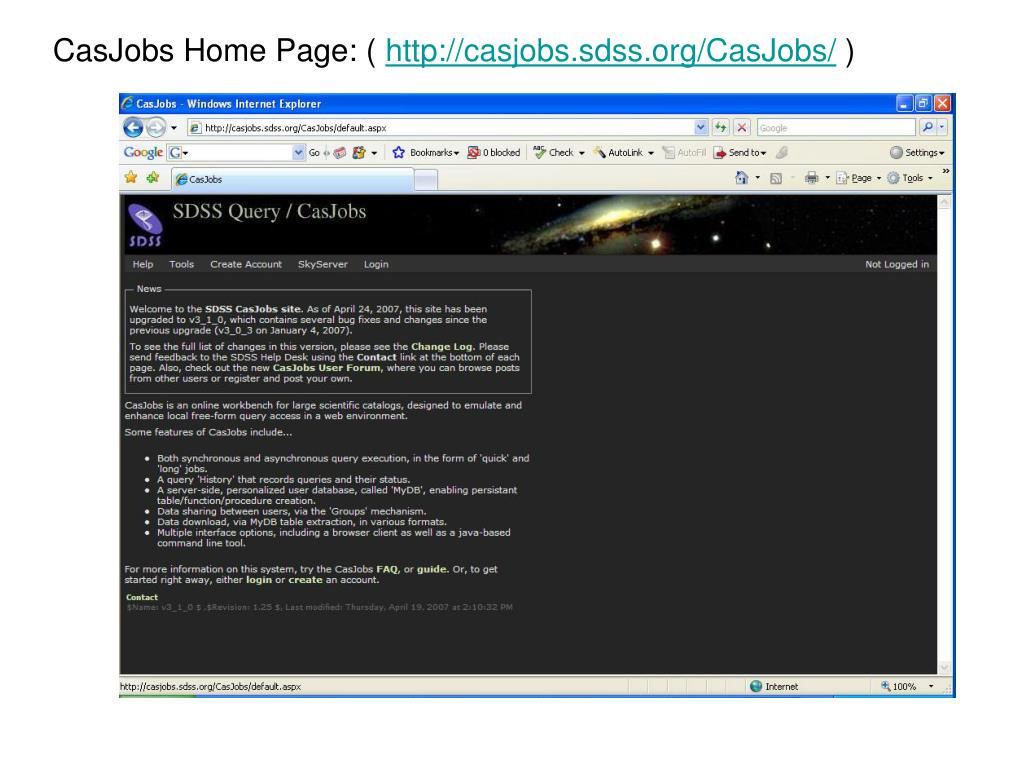The height and width of the screenshot is (768, 1024).
Task: Click the green Refresh page icon
Action: [720, 127]
